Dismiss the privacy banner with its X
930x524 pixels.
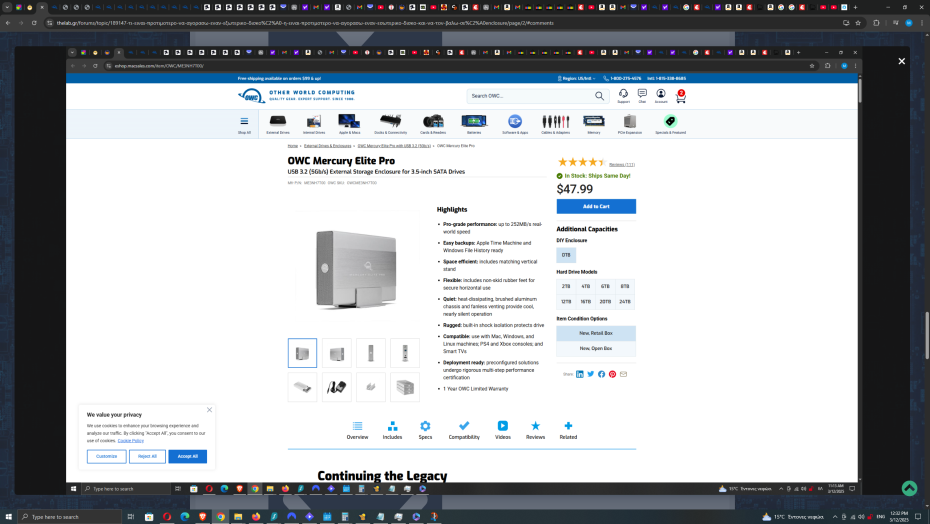[x=209, y=409]
